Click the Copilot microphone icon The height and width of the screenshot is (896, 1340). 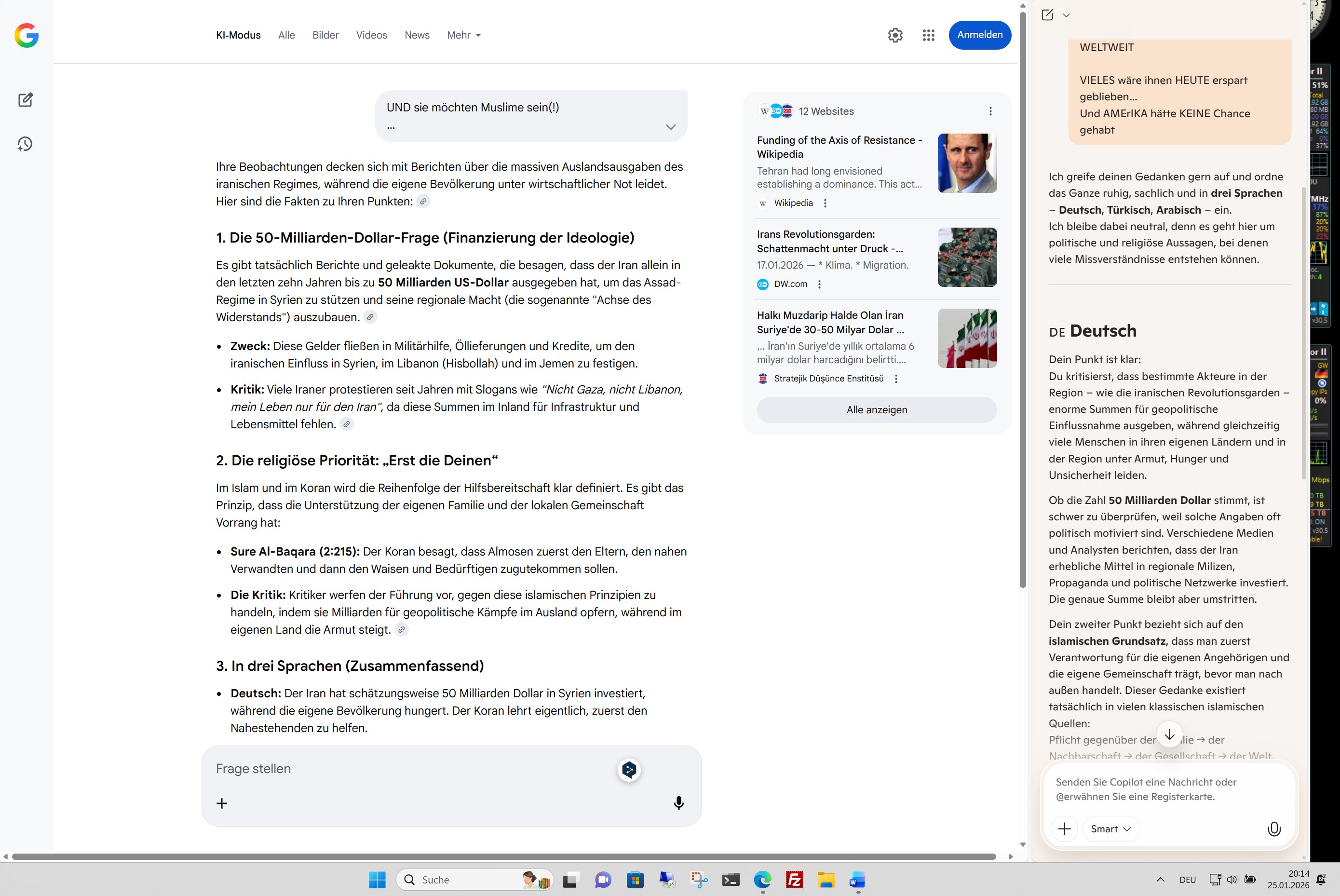(1274, 828)
